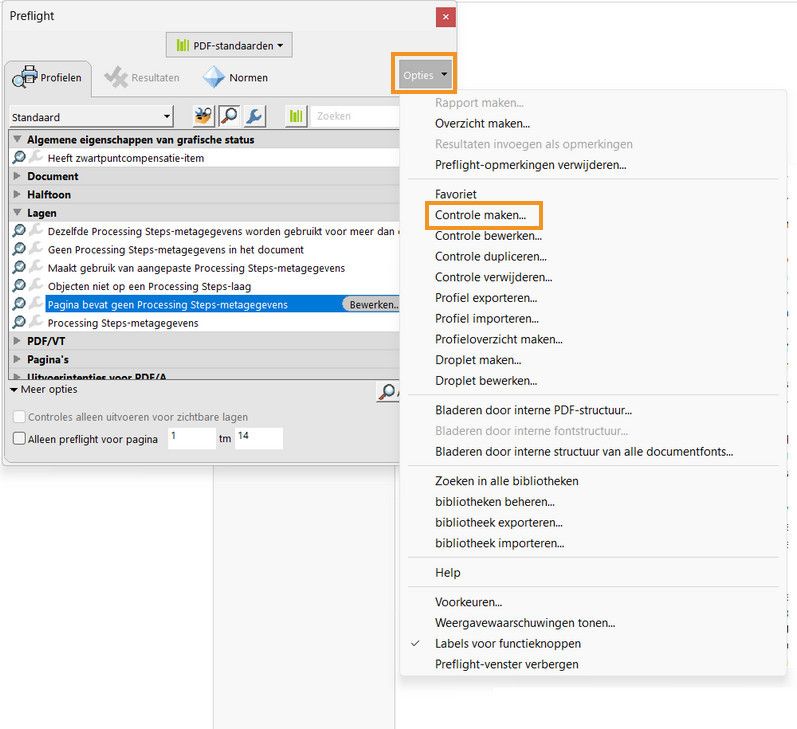Select the wrench fixups filter icon
The image size is (797, 729).
(254, 116)
